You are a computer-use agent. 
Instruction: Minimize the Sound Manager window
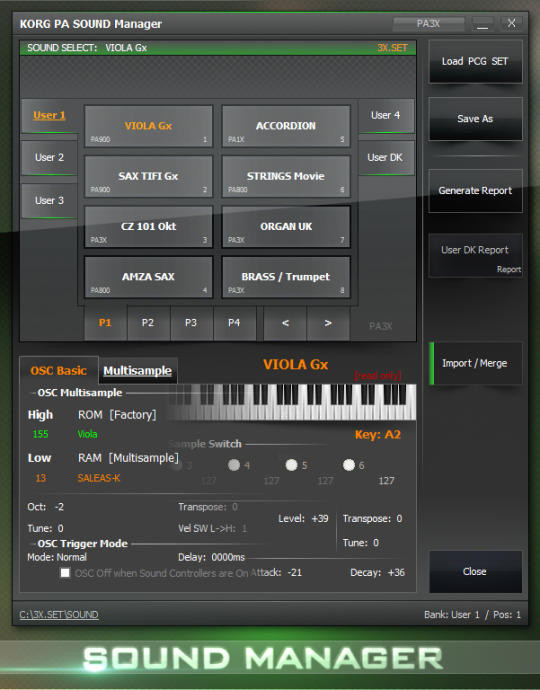pos(483,23)
